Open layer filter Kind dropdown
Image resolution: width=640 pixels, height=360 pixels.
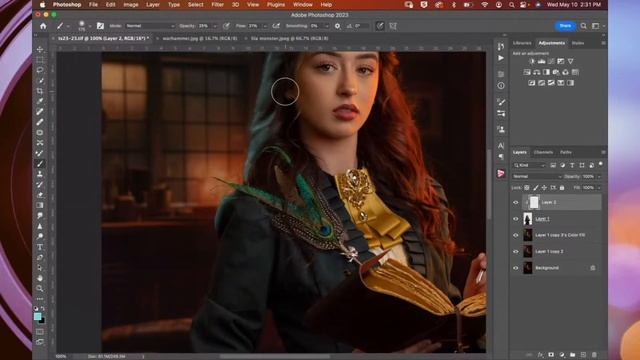[x=529, y=165]
